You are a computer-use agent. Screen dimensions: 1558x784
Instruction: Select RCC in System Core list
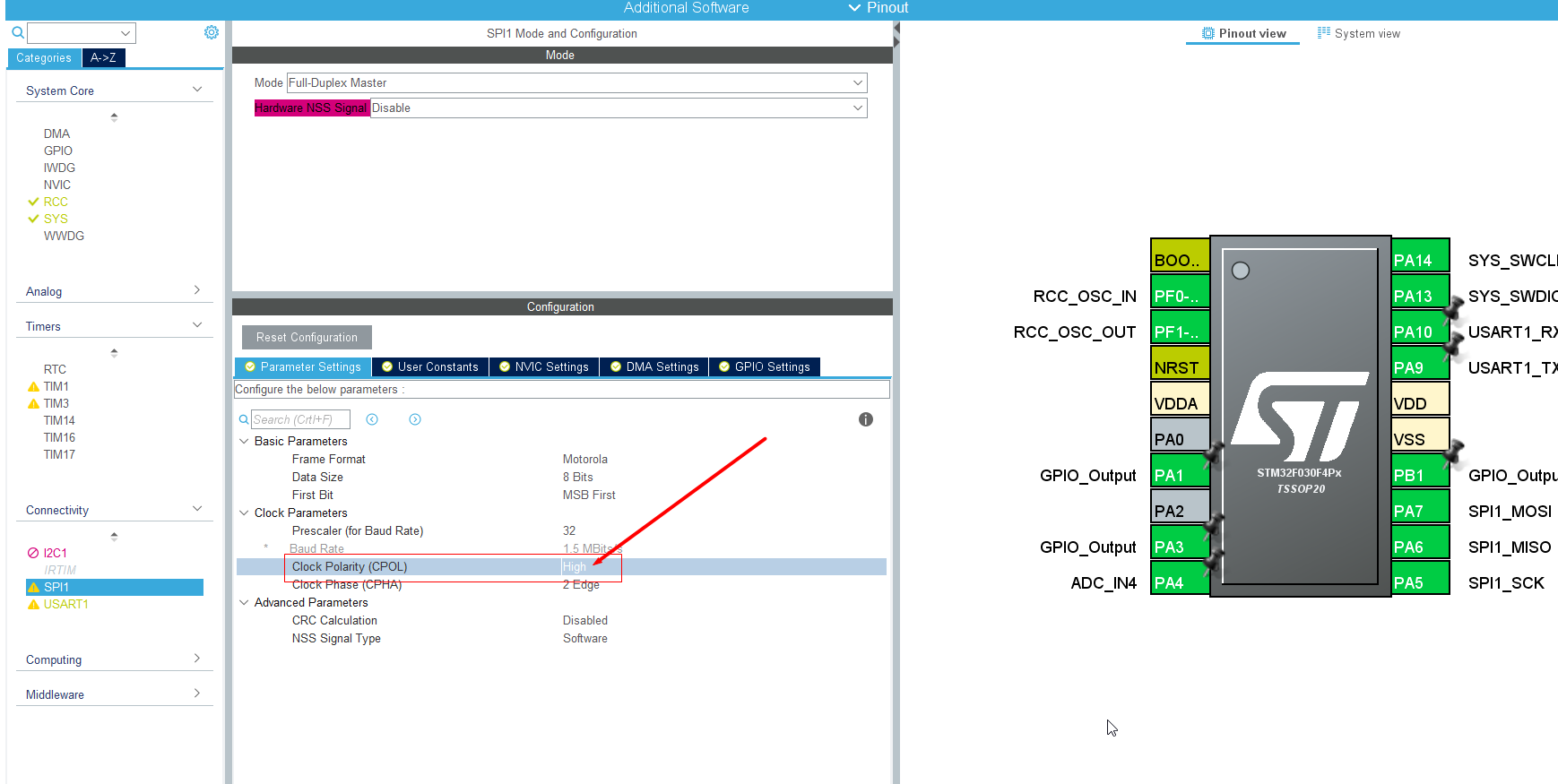click(x=55, y=202)
